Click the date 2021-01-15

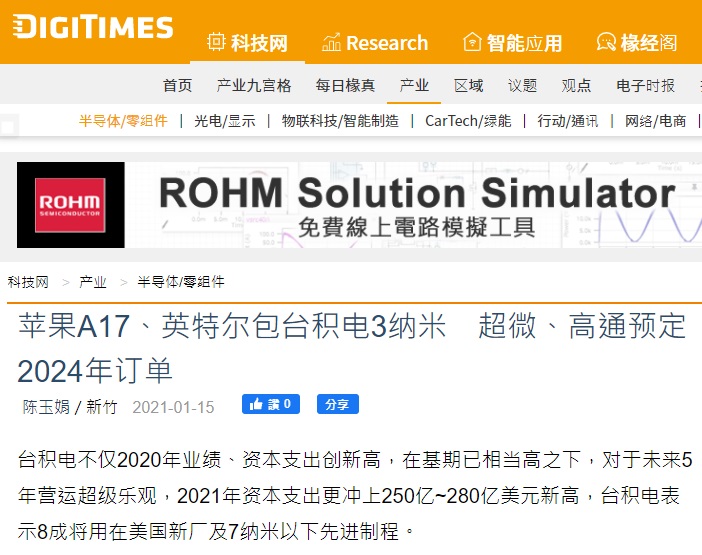coord(173,407)
